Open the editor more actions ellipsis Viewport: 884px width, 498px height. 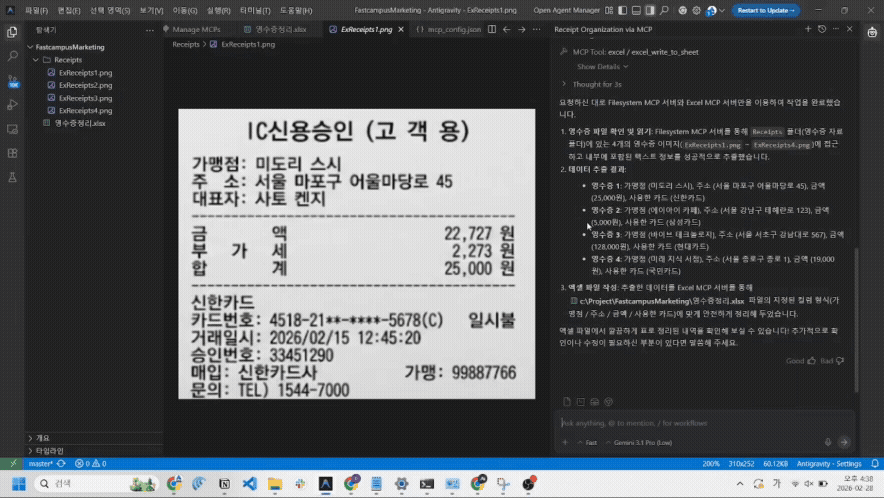point(536,29)
